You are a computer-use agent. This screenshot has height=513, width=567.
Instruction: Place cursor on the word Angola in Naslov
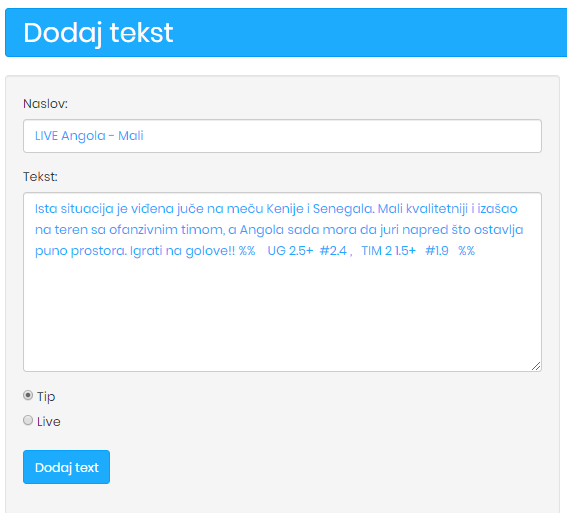(x=83, y=136)
